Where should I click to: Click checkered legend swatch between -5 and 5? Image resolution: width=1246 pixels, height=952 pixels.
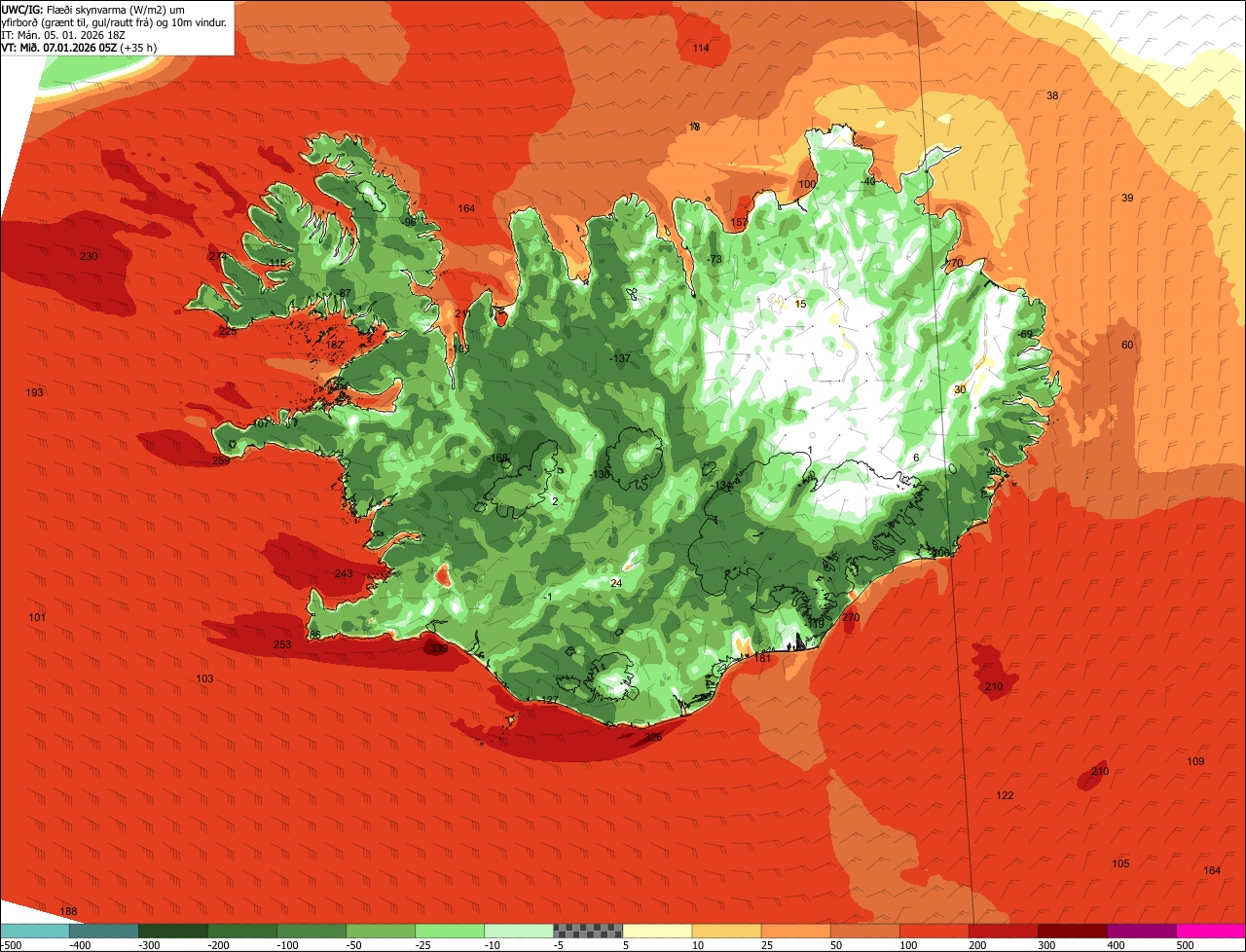588,930
